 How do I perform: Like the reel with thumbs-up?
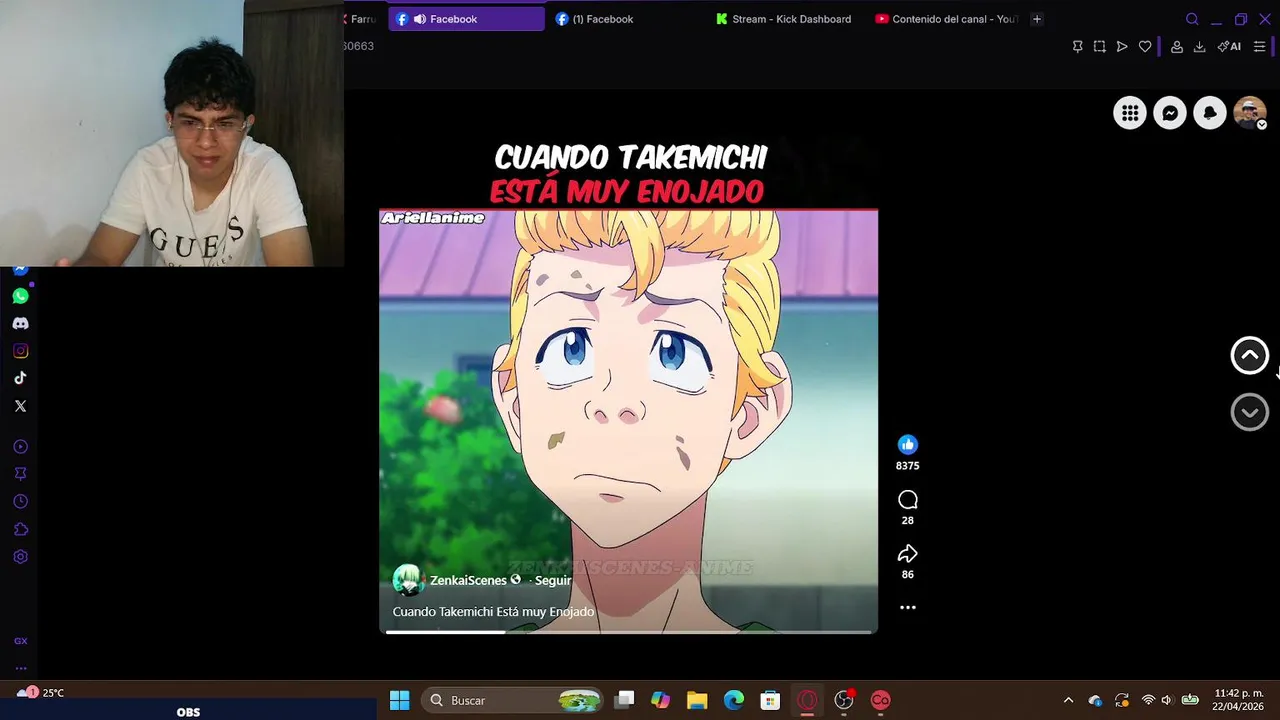click(x=907, y=445)
